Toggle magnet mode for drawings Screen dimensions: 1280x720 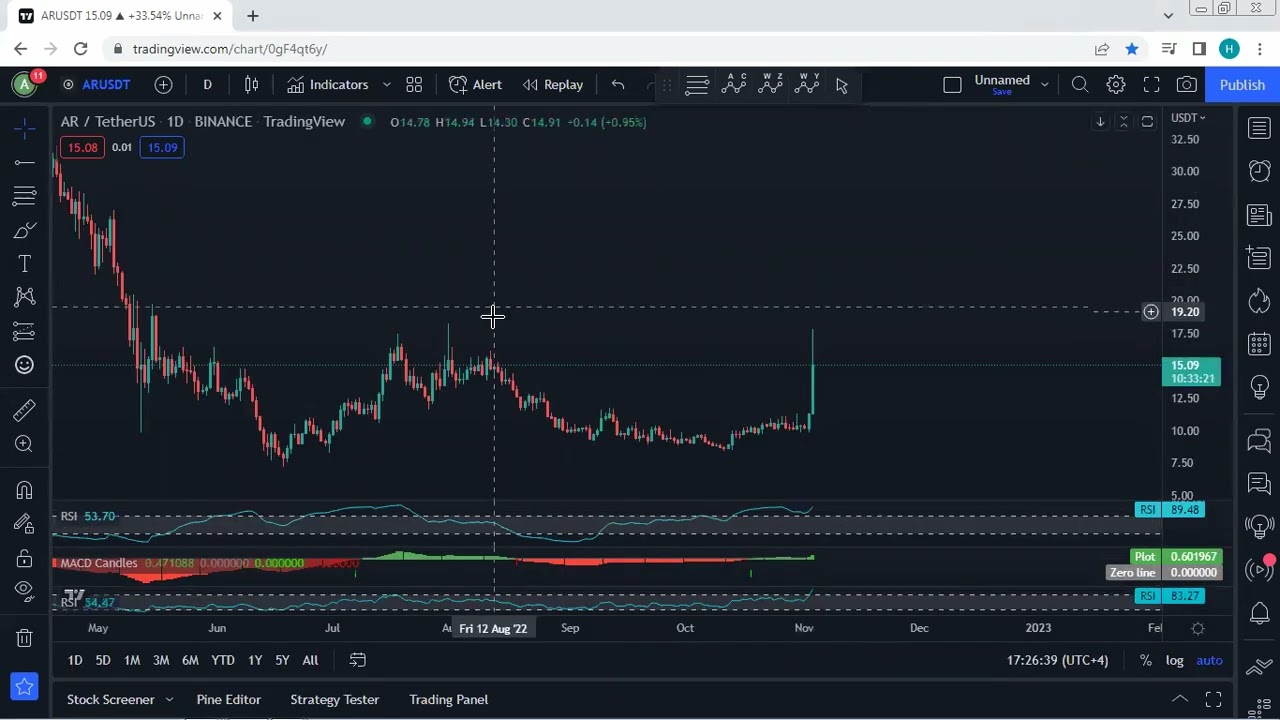(x=25, y=490)
